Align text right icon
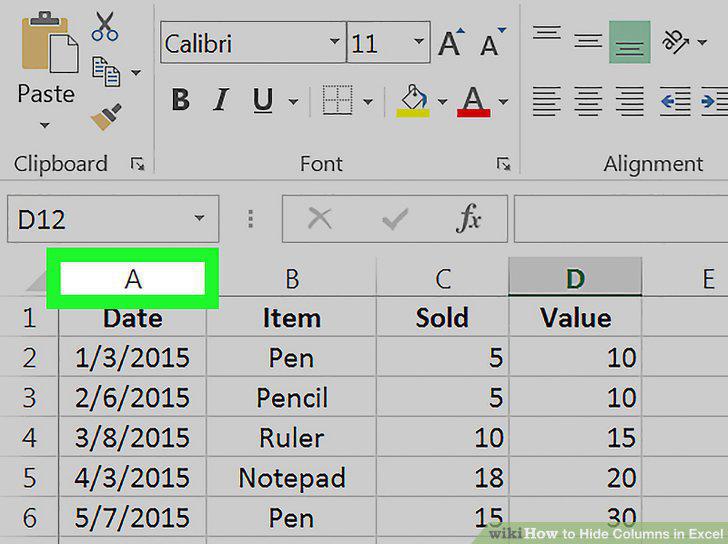This screenshot has width=728, height=544. (x=630, y=101)
